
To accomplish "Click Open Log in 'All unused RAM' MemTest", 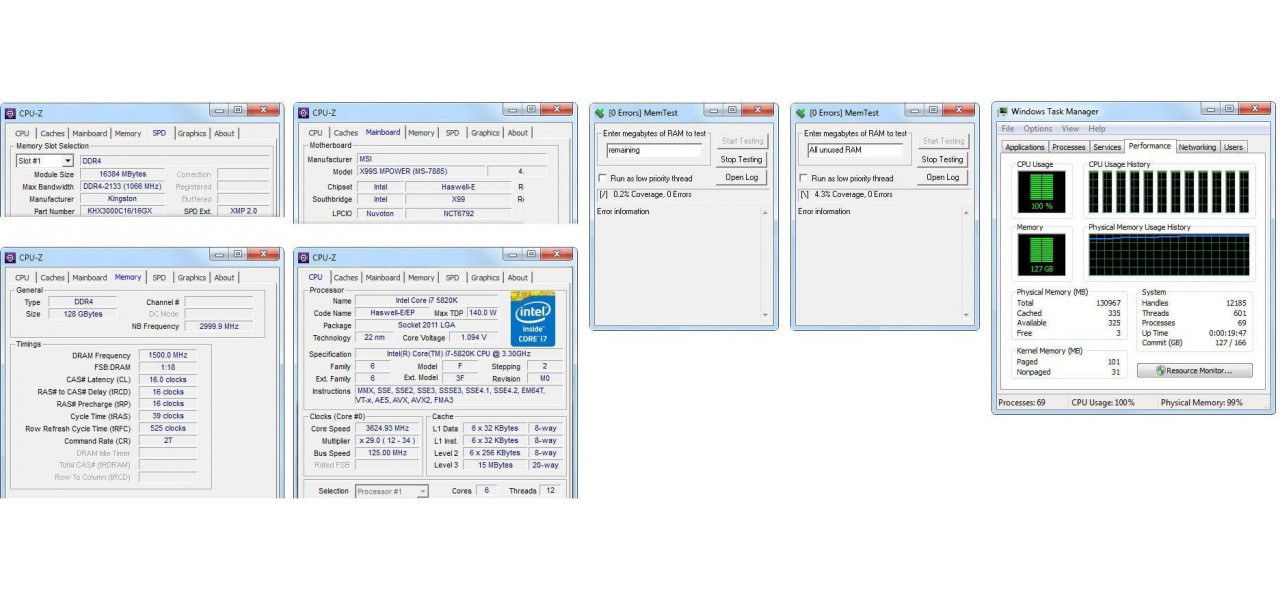I will (x=943, y=177).
